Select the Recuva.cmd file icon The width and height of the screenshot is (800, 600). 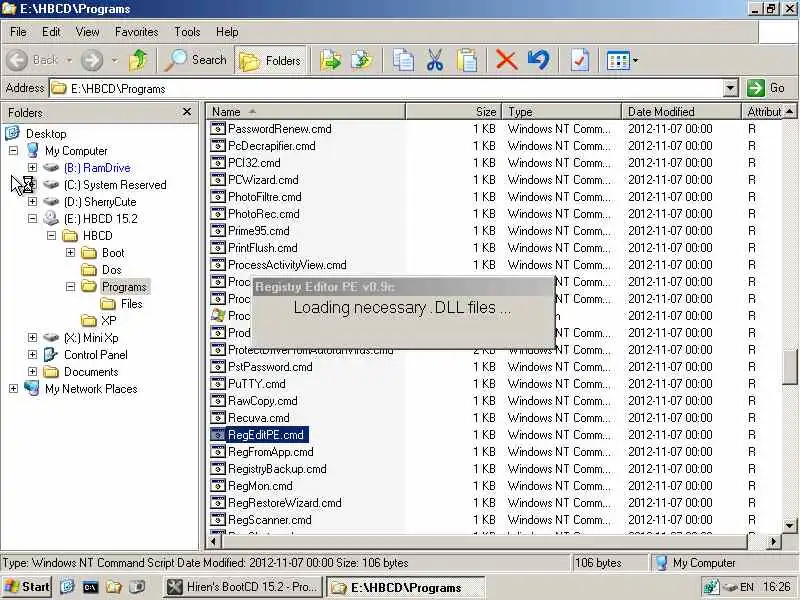[218, 417]
